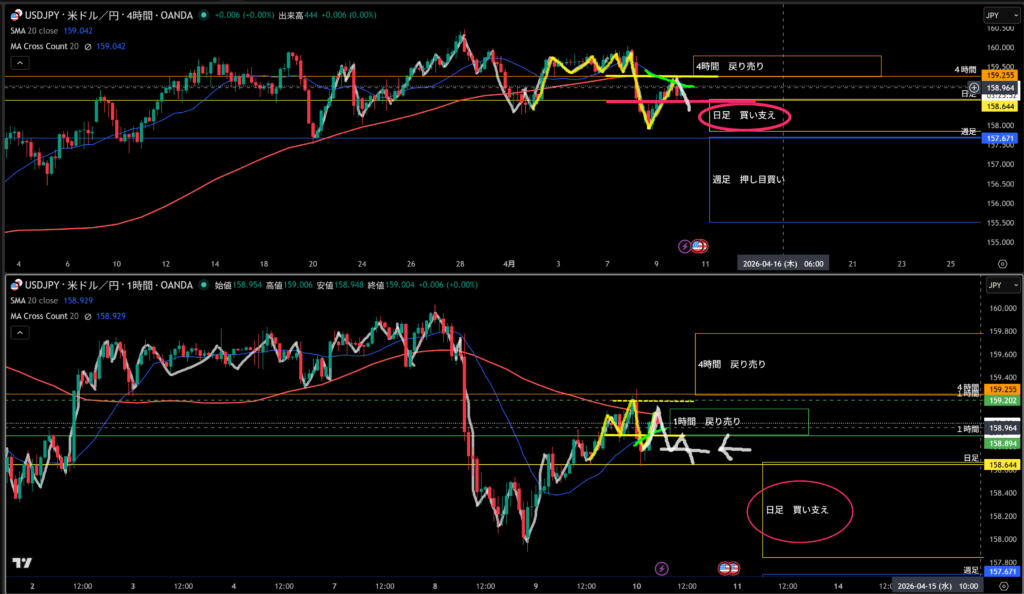The width and height of the screenshot is (1024, 594).
Task: Click the green market status dot on 4-hour chart
Action: pyautogui.click(x=204, y=15)
